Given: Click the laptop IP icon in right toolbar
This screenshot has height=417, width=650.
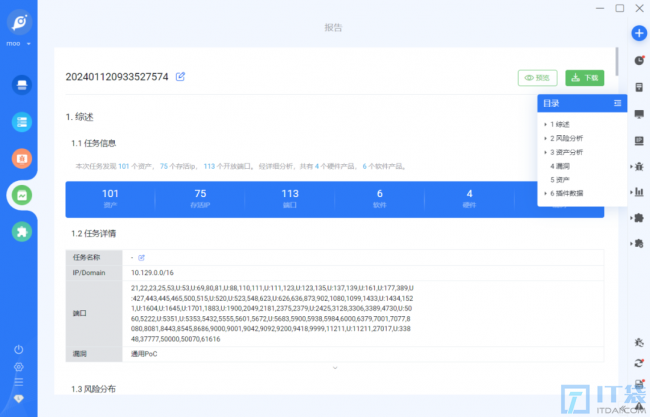Looking at the screenshot, I should [x=639, y=141].
